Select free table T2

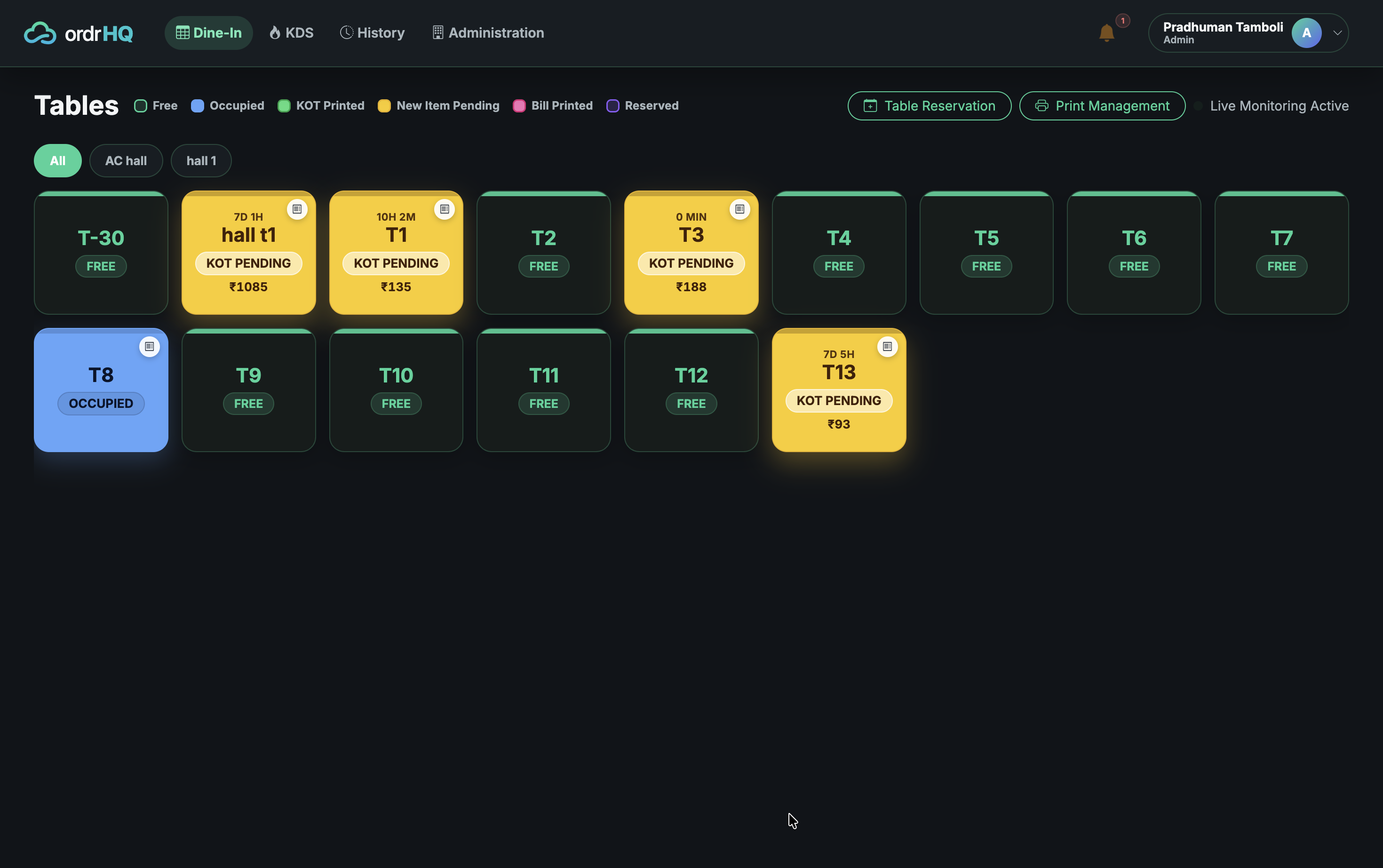[543, 253]
